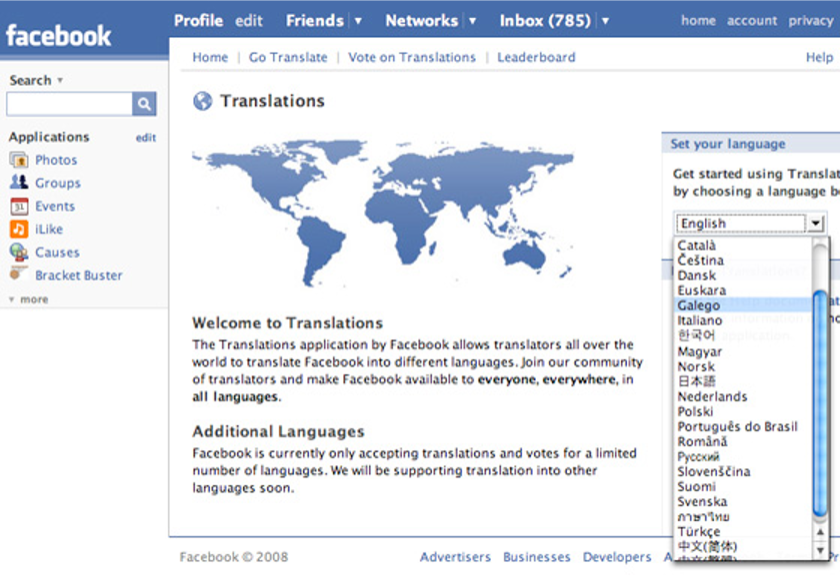The width and height of the screenshot is (840, 585).
Task: Open the Inbox dropdown arrow
Action: tap(605, 21)
